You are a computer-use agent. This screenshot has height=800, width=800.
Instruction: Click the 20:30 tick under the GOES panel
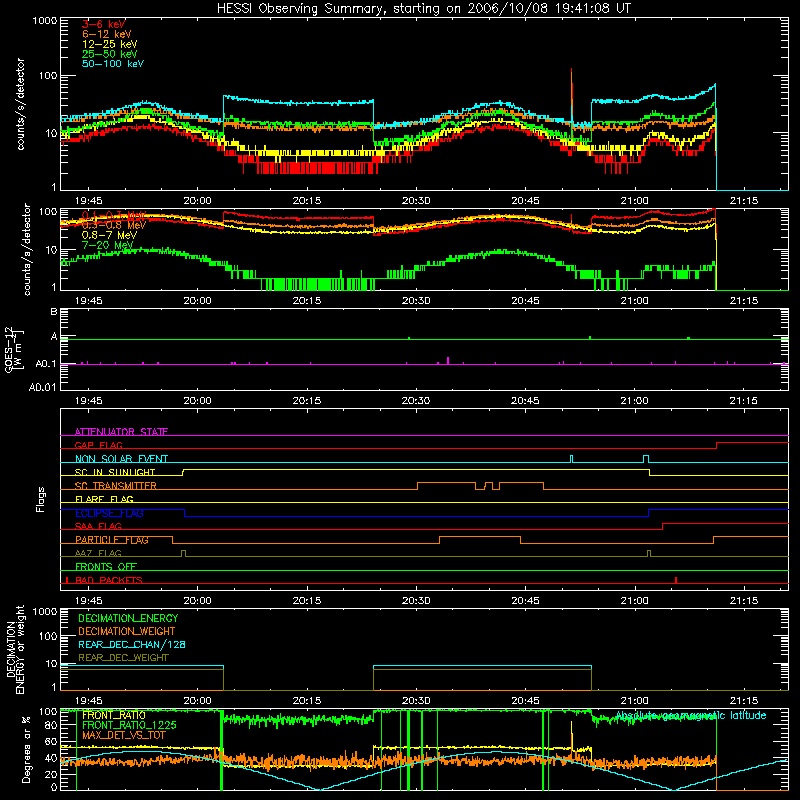tap(416, 401)
